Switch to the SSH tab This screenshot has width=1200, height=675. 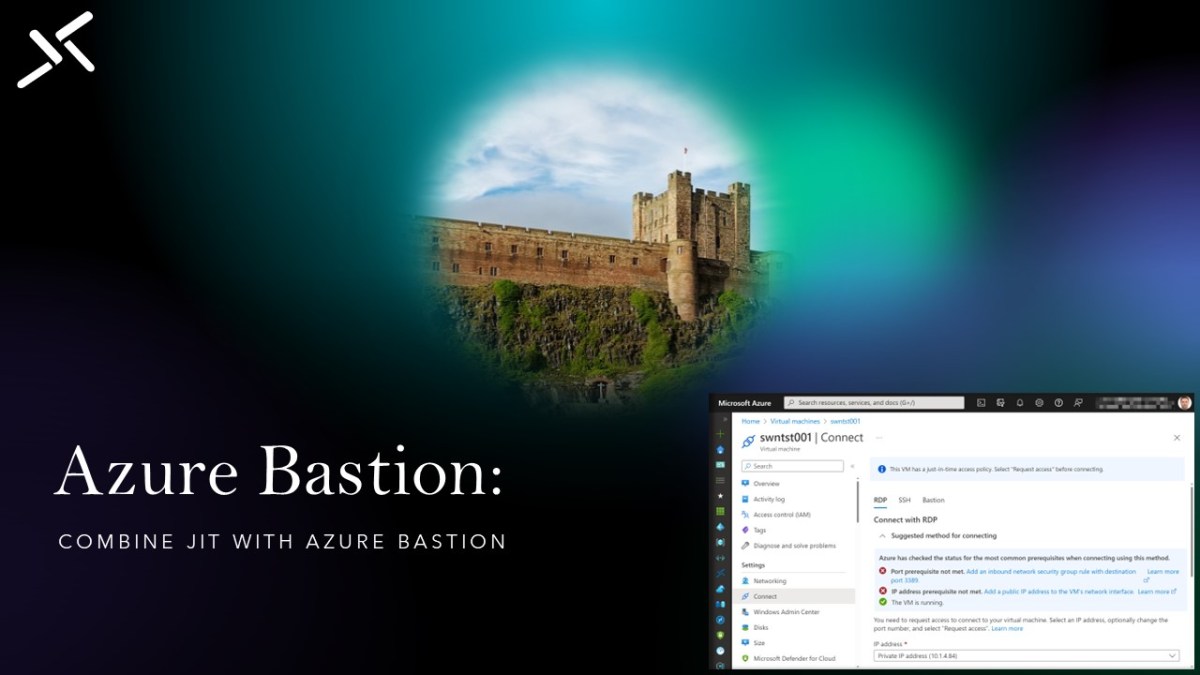click(x=904, y=500)
